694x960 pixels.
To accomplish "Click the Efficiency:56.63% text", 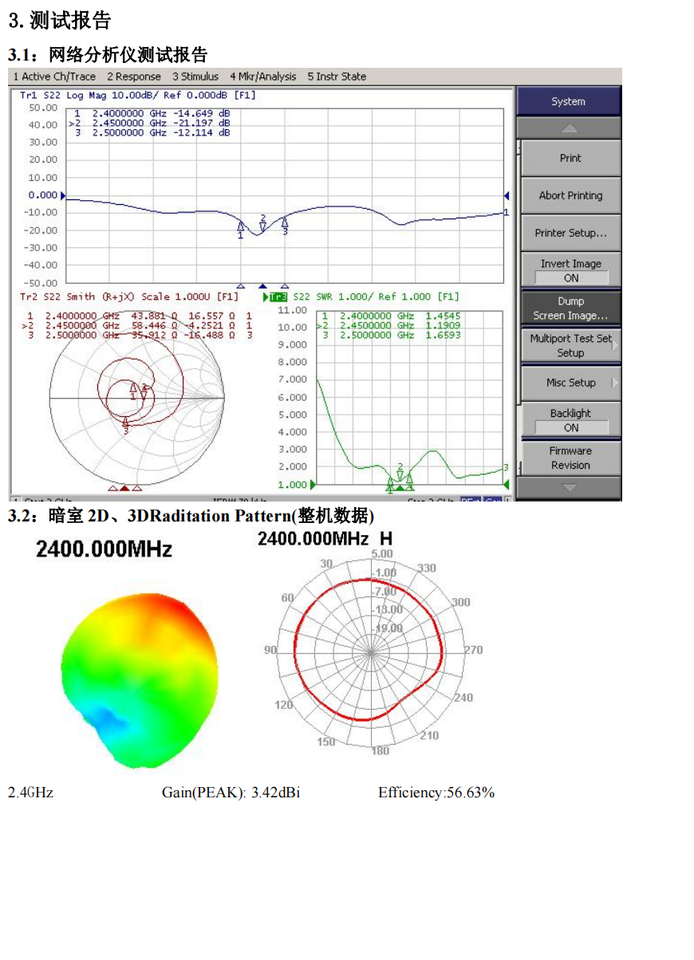I will (x=436, y=792).
